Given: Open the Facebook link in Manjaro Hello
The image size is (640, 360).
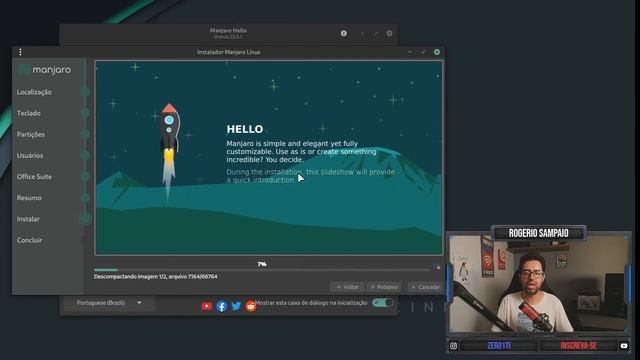Looking at the screenshot, I should point(222,306).
